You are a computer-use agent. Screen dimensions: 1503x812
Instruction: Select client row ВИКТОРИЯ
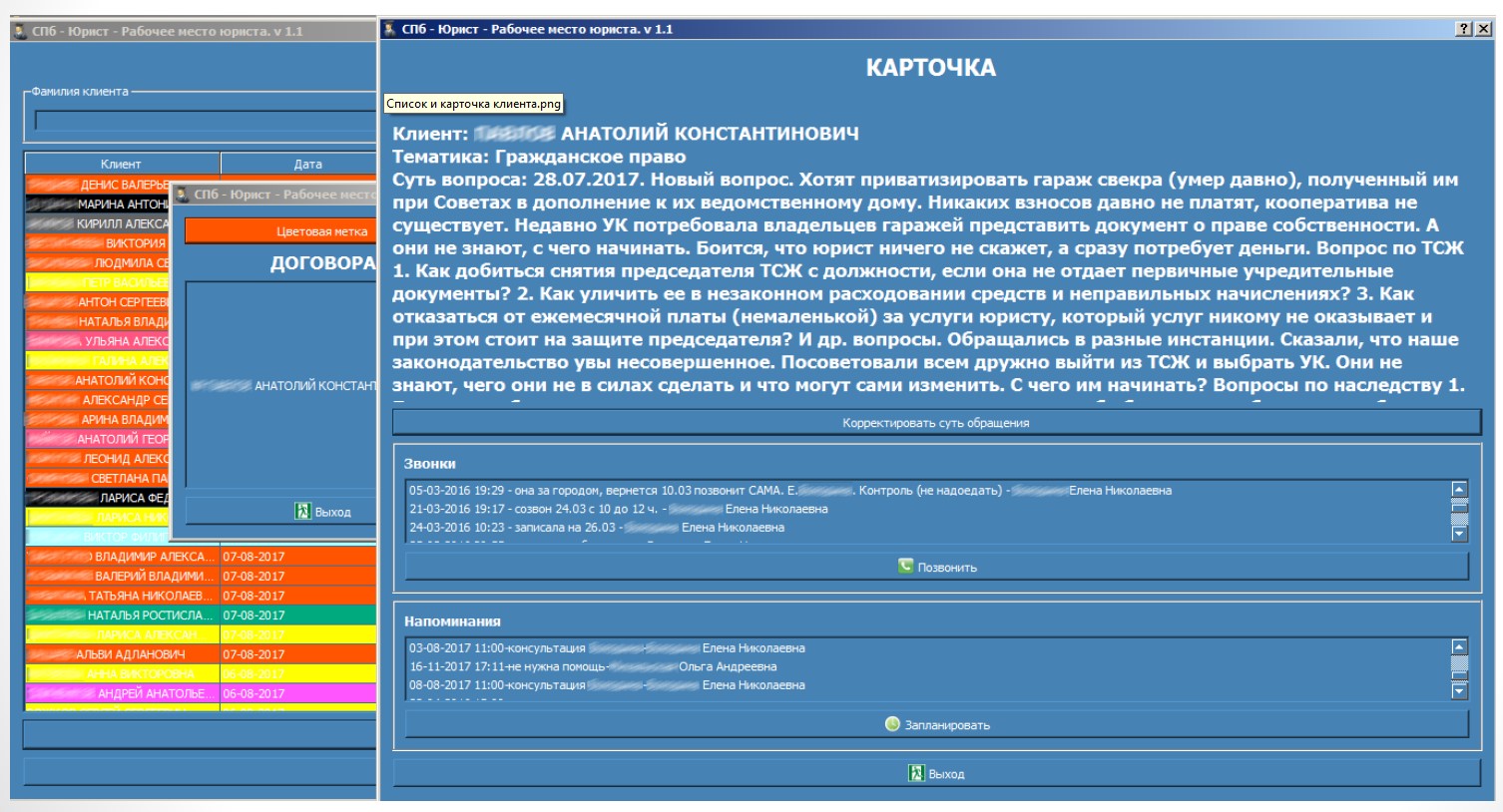click(x=97, y=243)
